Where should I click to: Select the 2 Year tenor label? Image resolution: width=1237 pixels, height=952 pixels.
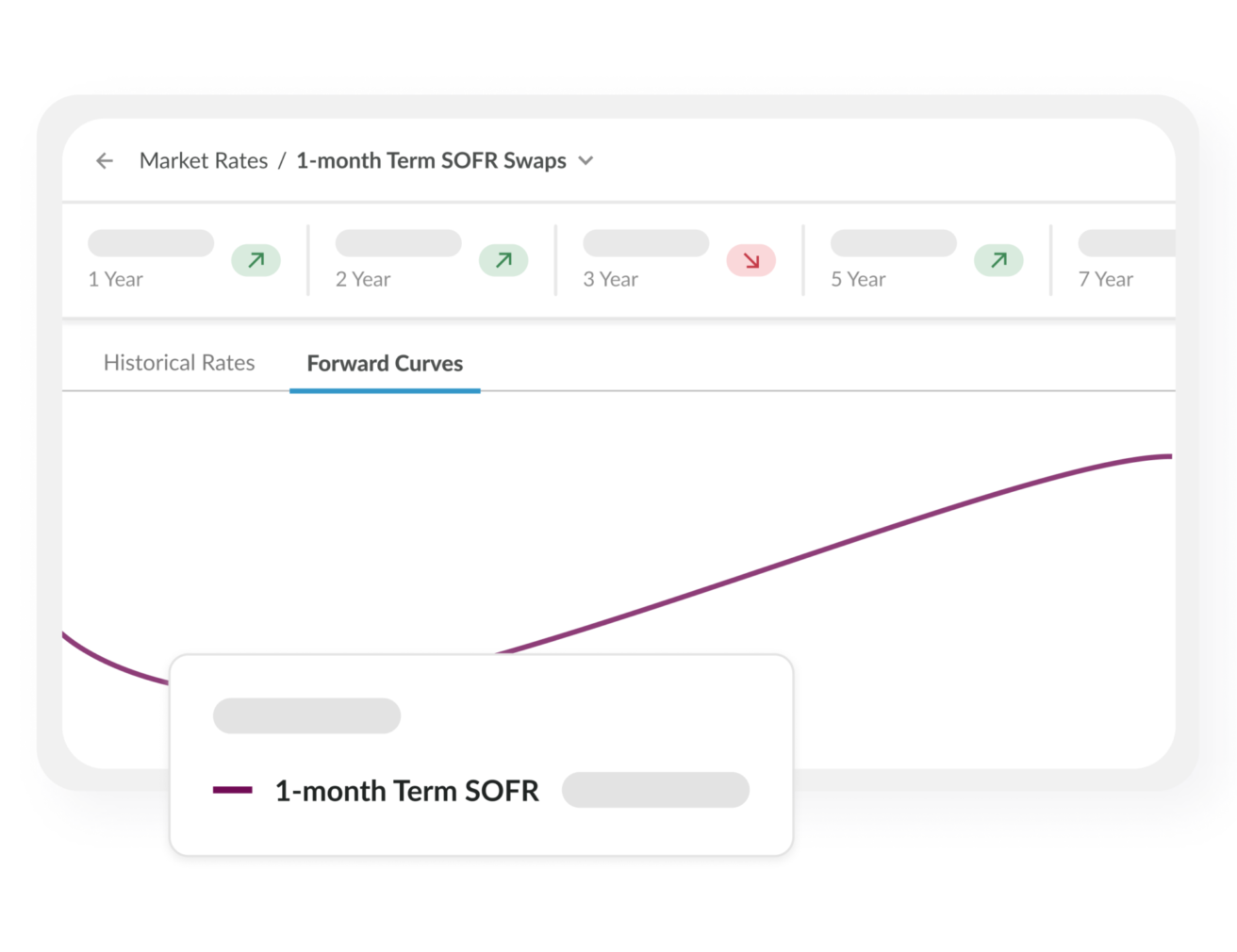click(x=363, y=280)
